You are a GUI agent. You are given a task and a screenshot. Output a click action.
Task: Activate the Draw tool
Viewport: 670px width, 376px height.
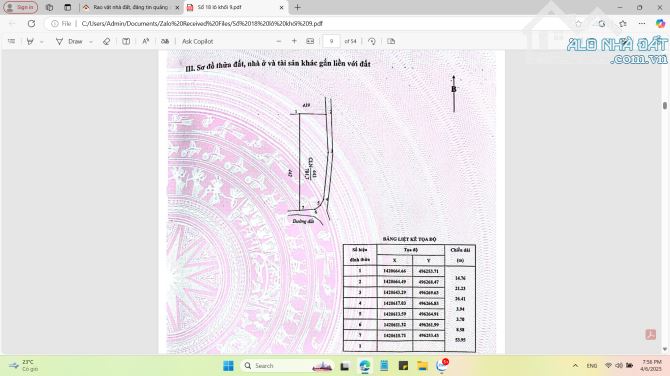coord(69,41)
